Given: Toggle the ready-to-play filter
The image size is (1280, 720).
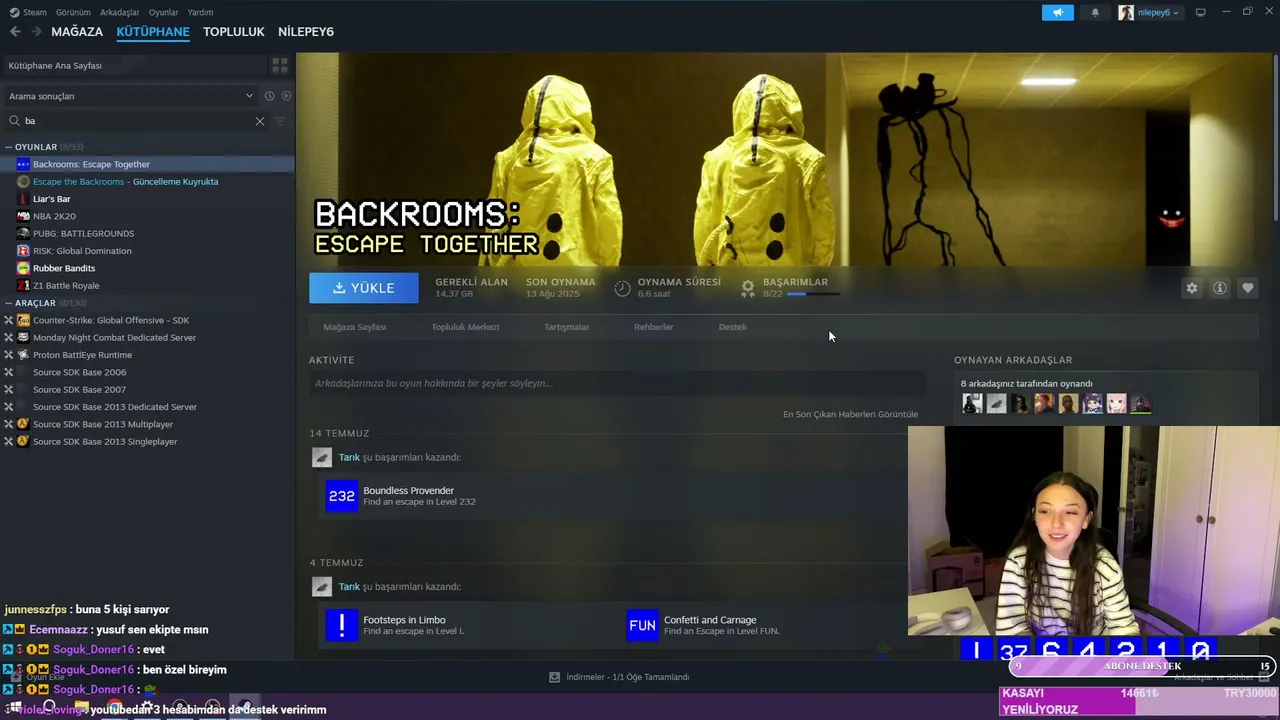Looking at the screenshot, I should coord(286,96).
